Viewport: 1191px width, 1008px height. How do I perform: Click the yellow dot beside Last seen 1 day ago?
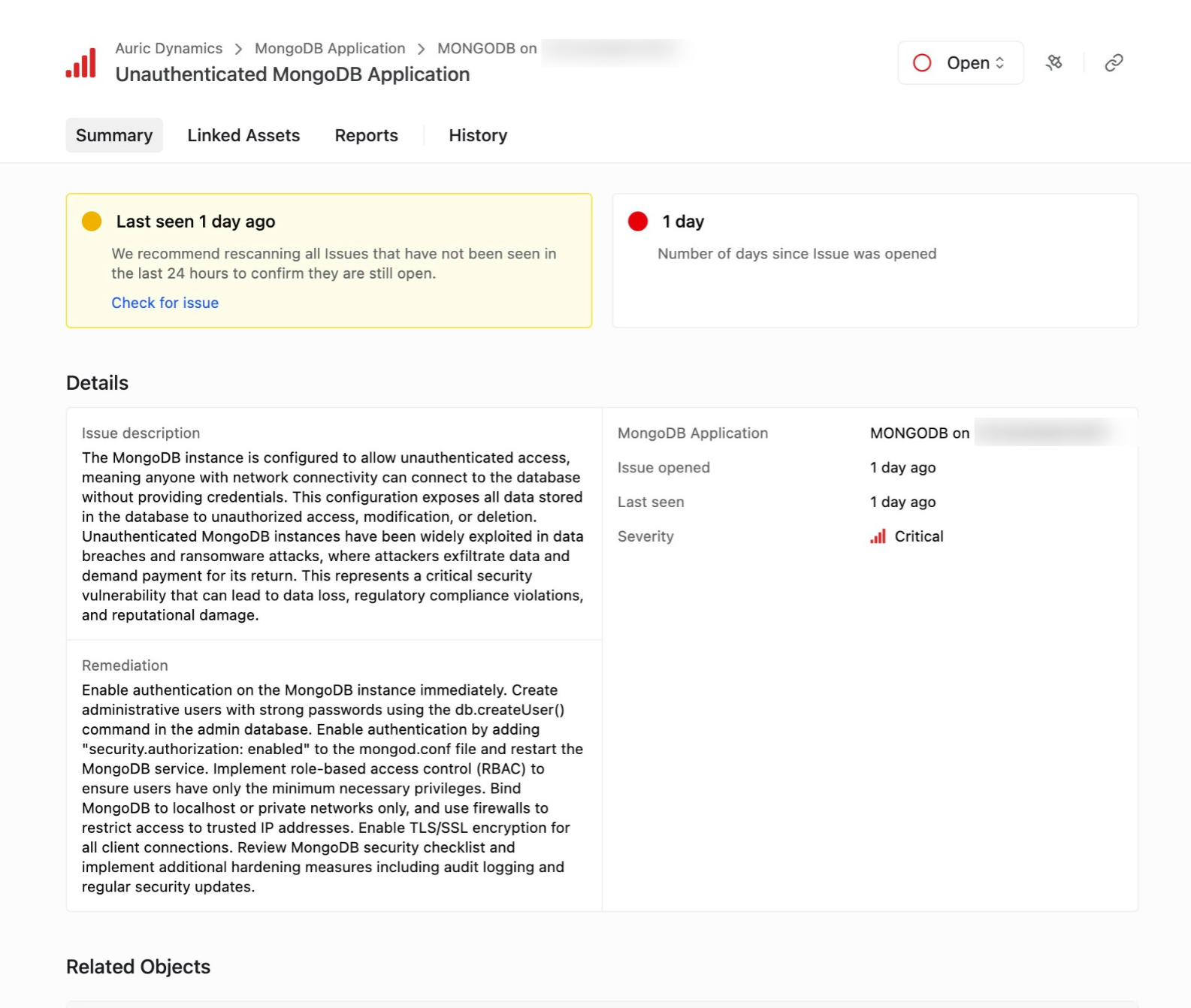[92, 222]
